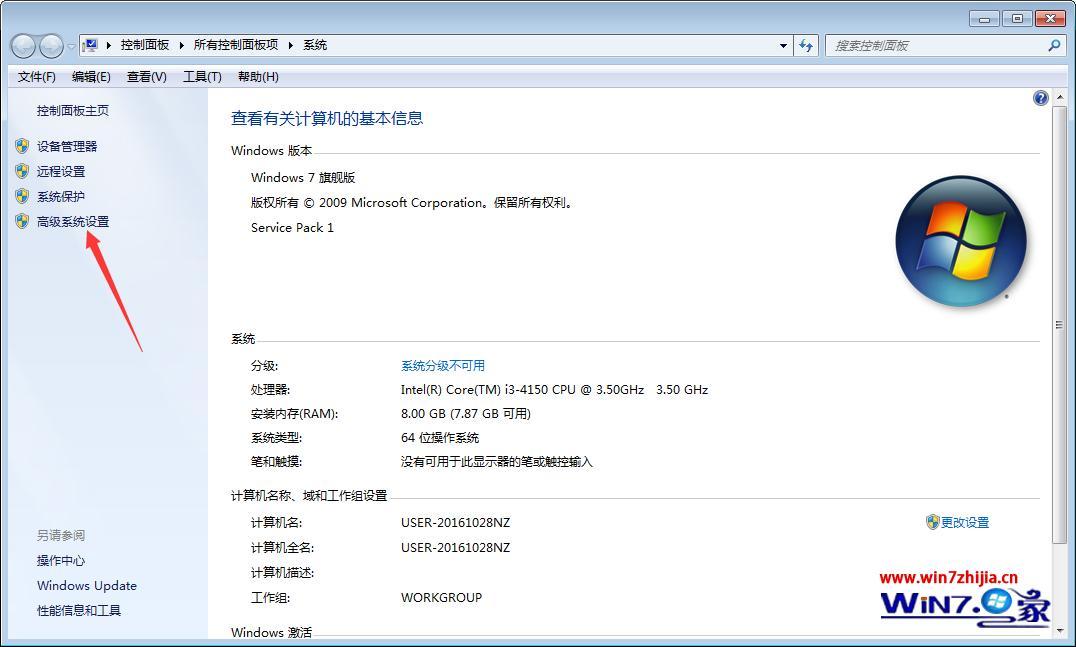Click shield icon beside 更改设置
The height and width of the screenshot is (647, 1076).
coord(932,522)
